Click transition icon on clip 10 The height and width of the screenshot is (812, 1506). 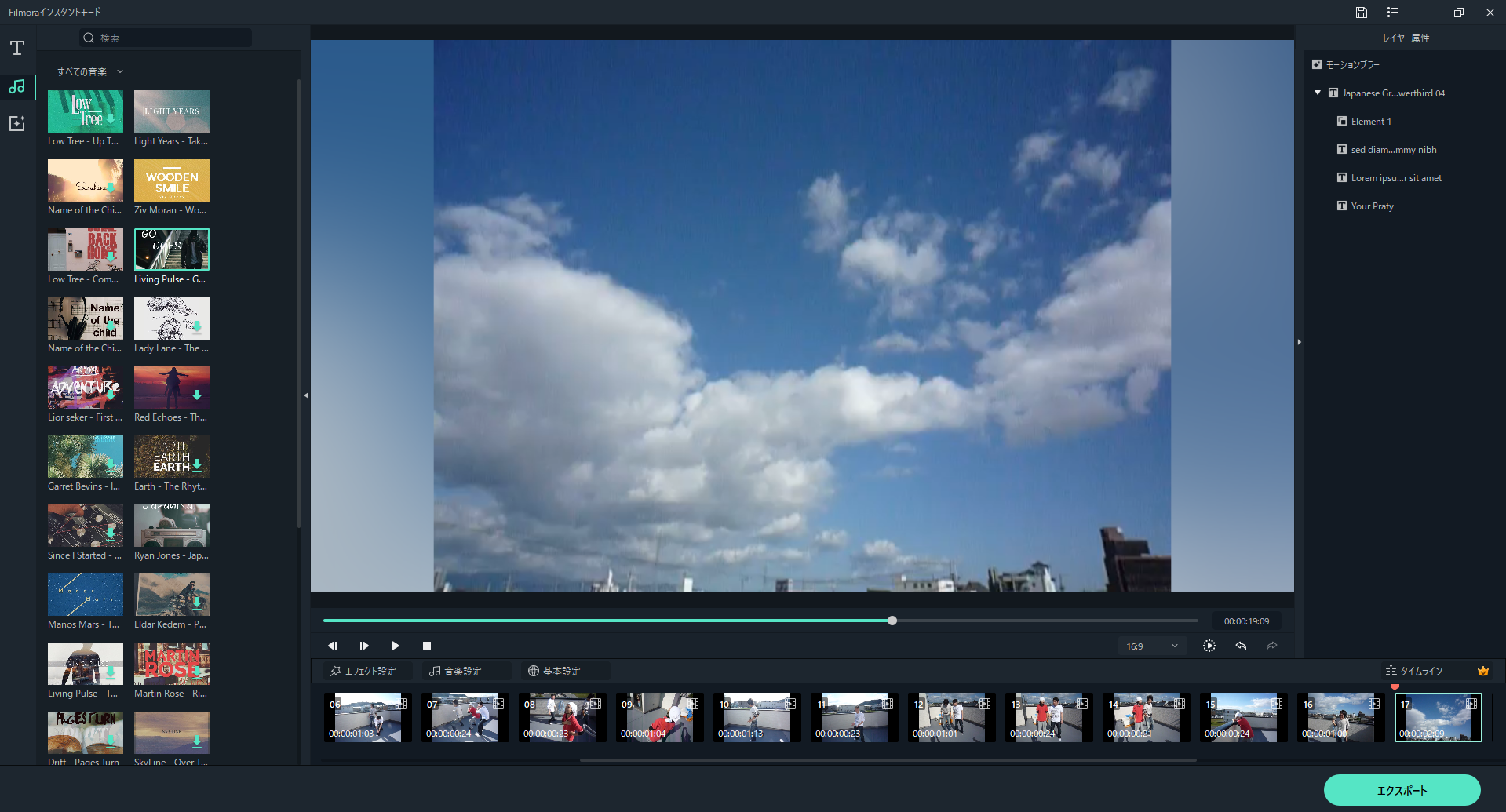point(790,704)
